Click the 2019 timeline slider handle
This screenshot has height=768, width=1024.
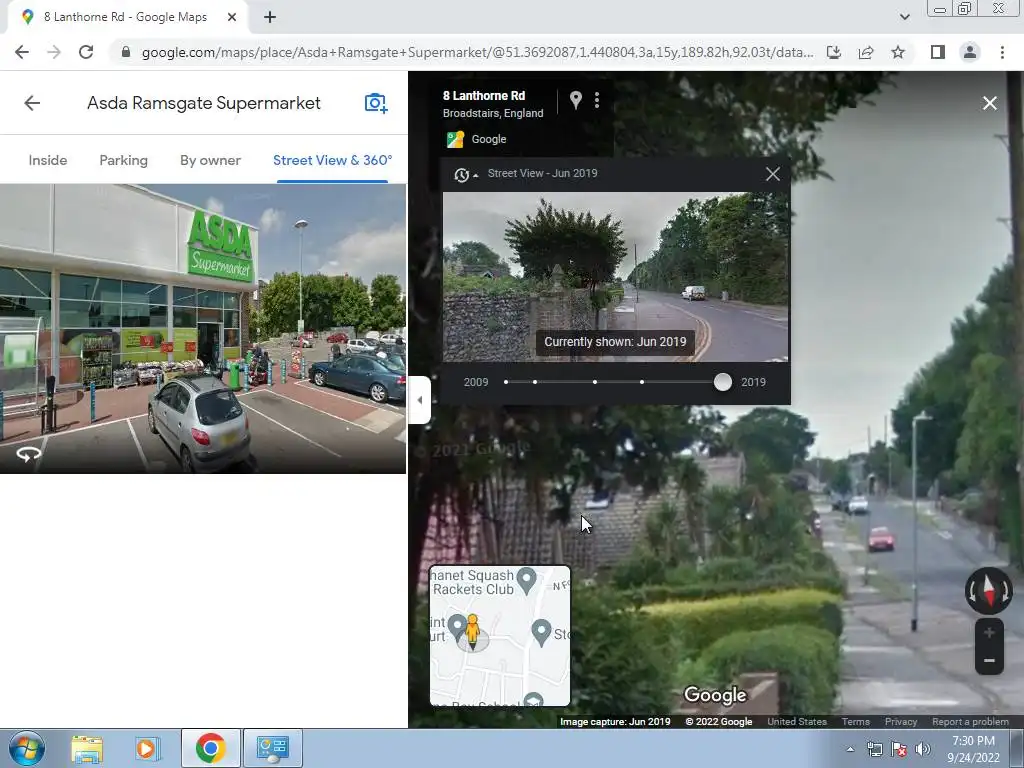722,382
